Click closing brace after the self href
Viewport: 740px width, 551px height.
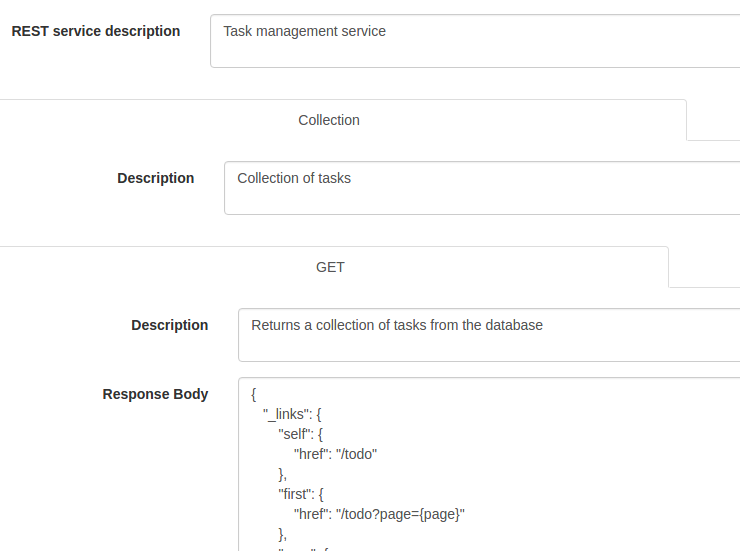282,474
